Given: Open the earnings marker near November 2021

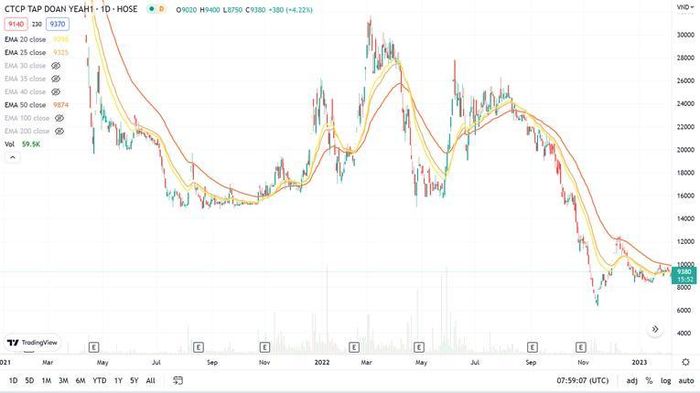Looking at the screenshot, I should pyautogui.click(x=265, y=347).
